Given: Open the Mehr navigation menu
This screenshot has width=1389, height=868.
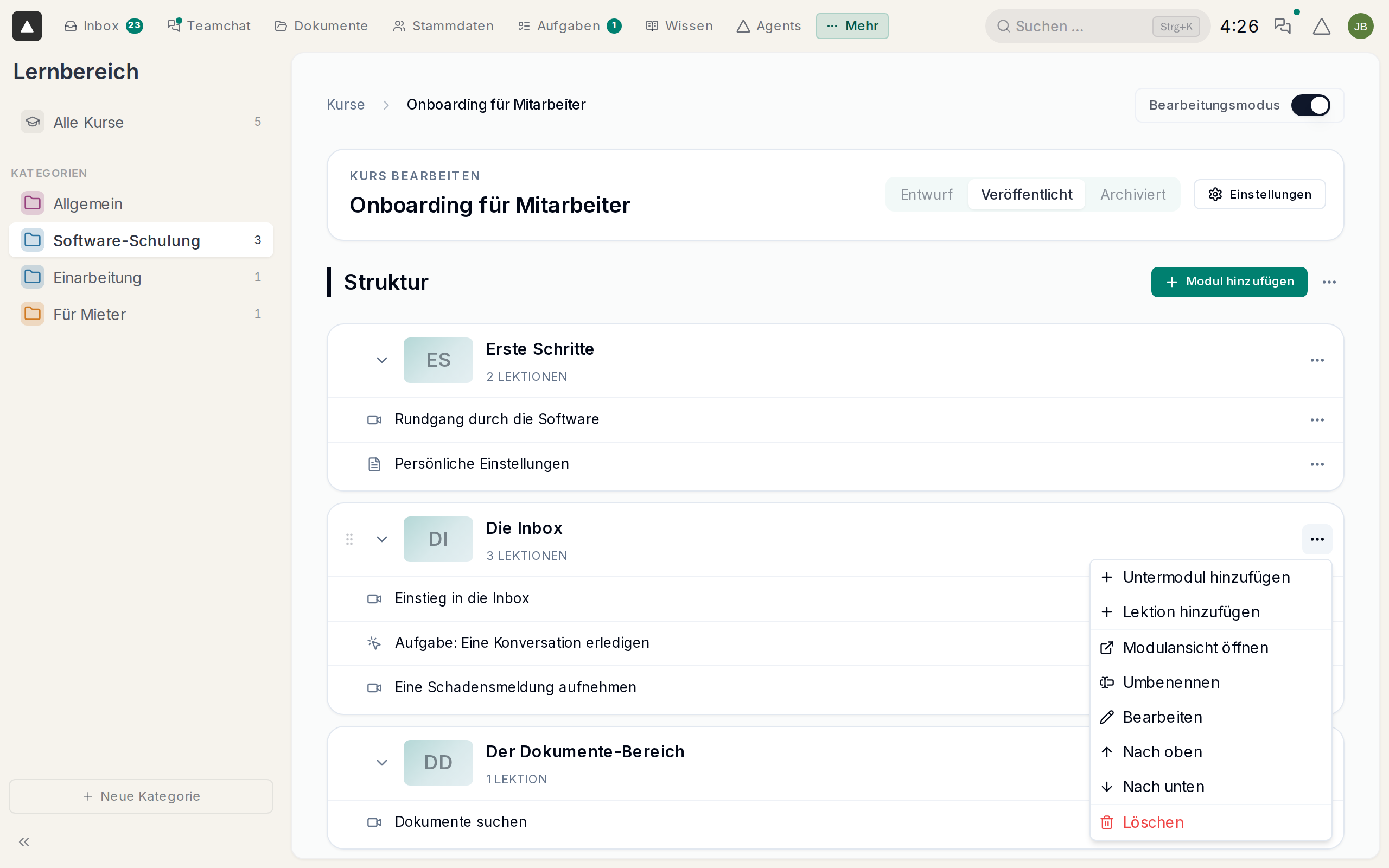Looking at the screenshot, I should pyautogui.click(x=852, y=26).
